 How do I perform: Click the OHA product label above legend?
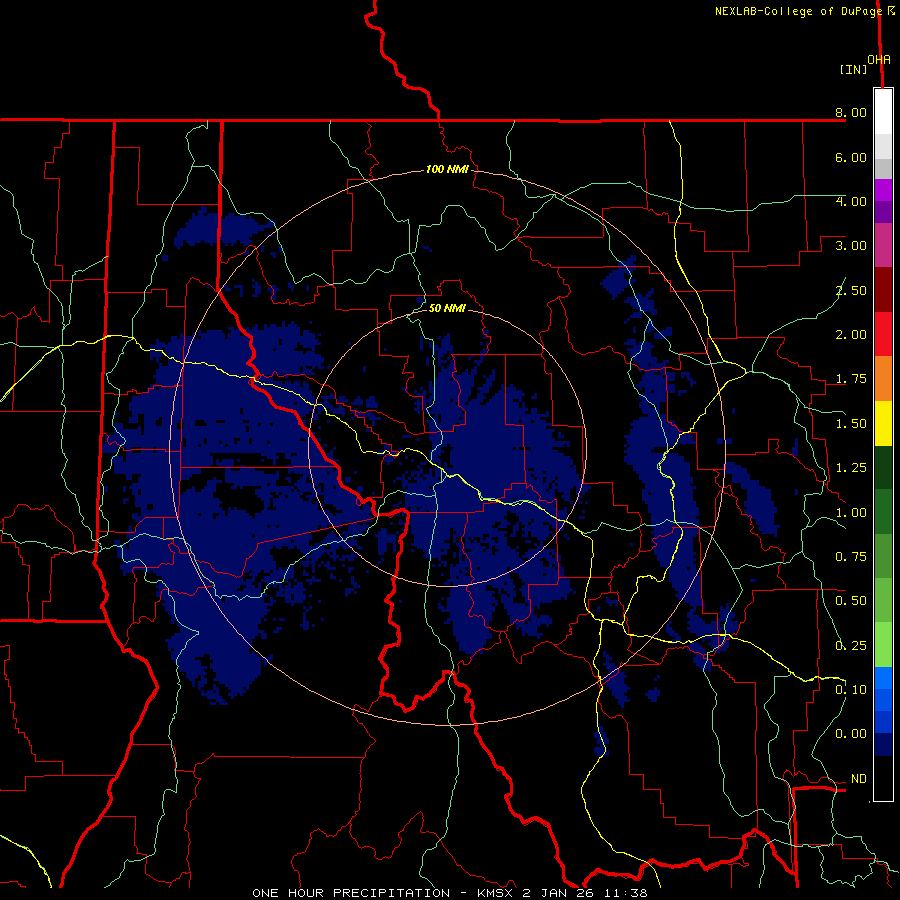pos(879,59)
